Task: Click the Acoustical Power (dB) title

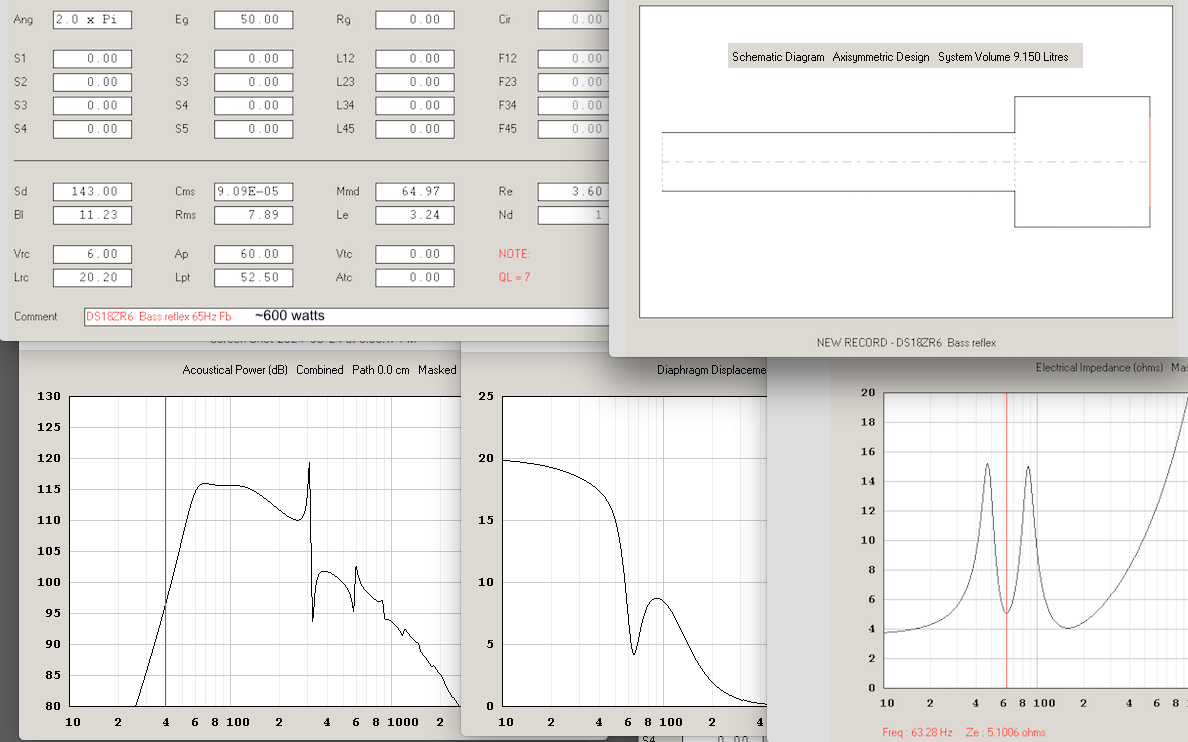Action: click(x=235, y=370)
